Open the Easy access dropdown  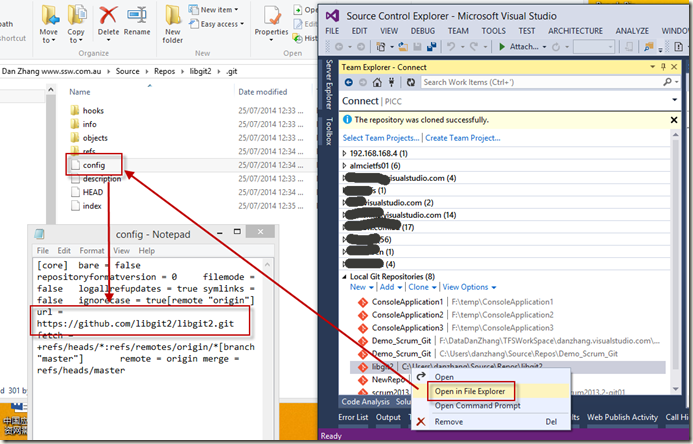tap(217, 24)
